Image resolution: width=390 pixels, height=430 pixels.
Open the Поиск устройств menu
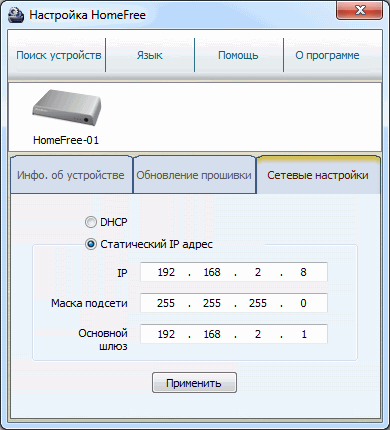pyautogui.click(x=59, y=55)
